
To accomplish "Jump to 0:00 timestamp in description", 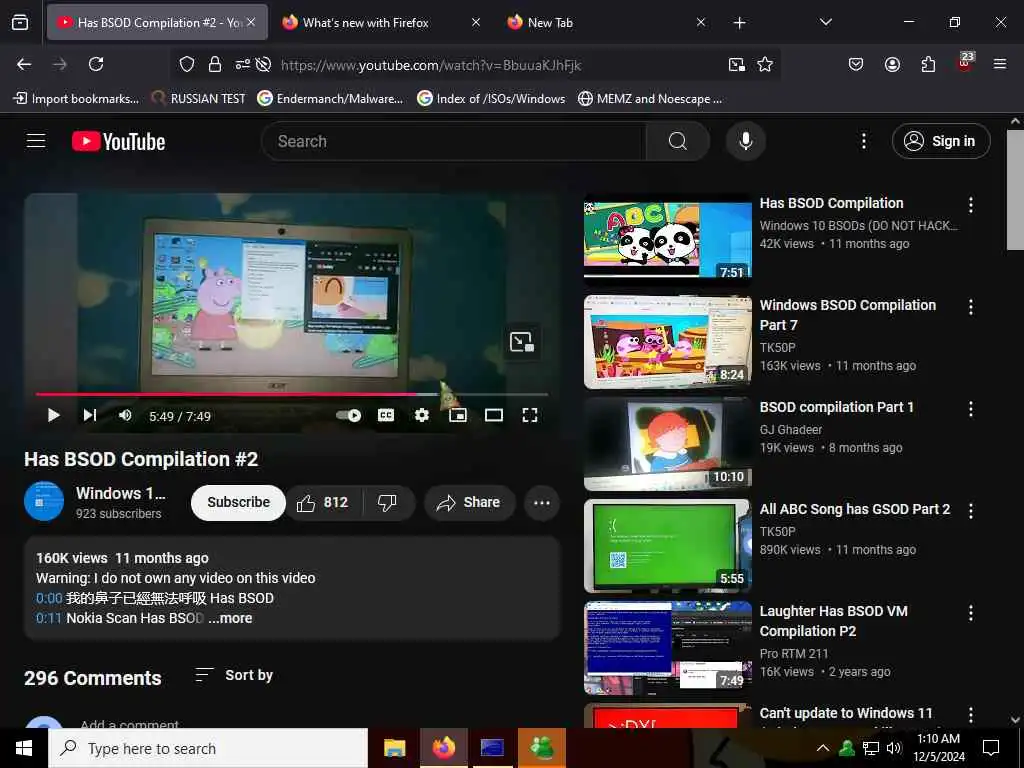I will tap(49, 598).
